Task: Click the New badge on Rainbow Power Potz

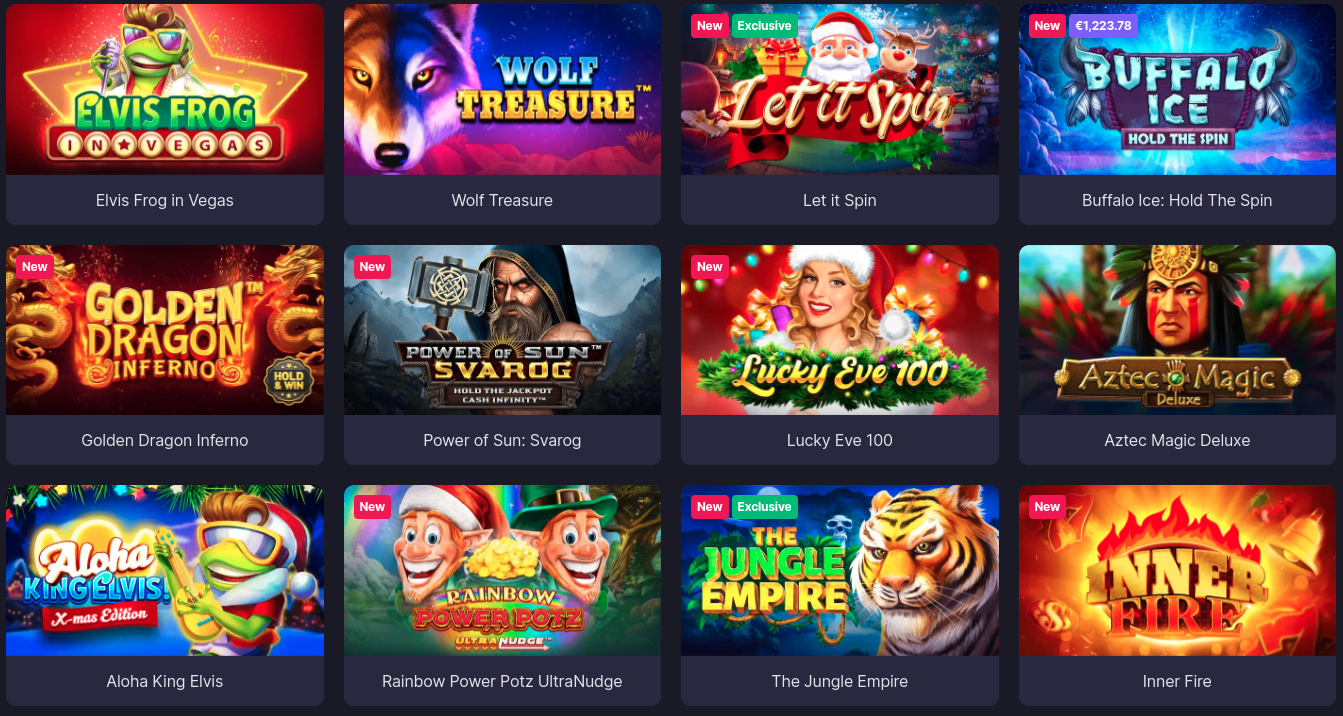Action: pyautogui.click(x=372, y=507)
